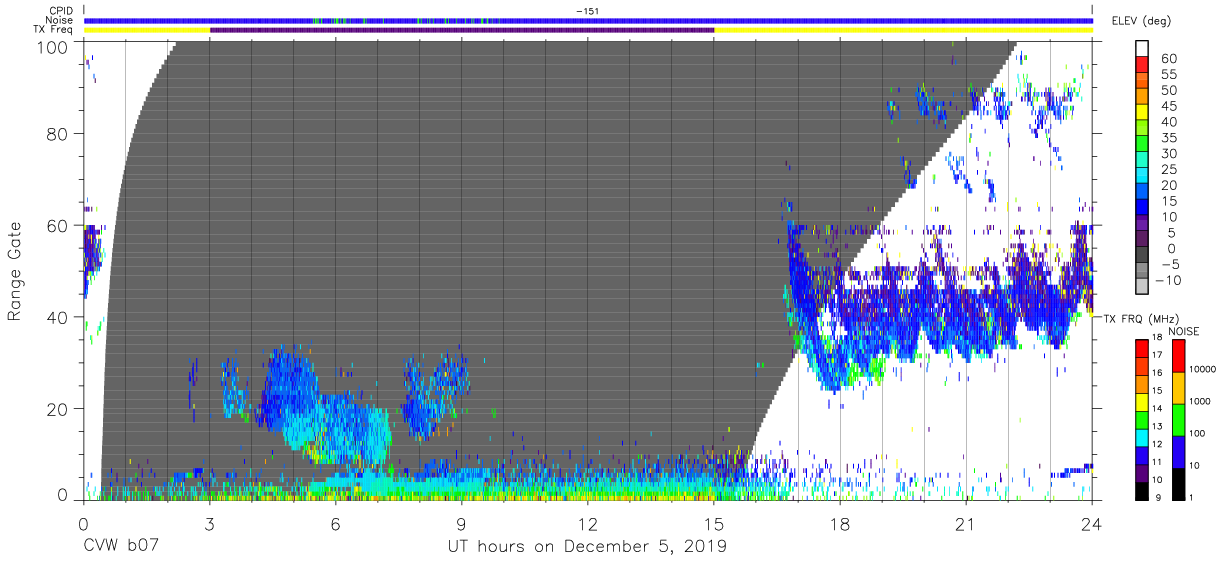Pick the cyan 12–13 MHz frequency swatch
The width and height of the screenshot is (1228, 567).
pos(1141,436)
